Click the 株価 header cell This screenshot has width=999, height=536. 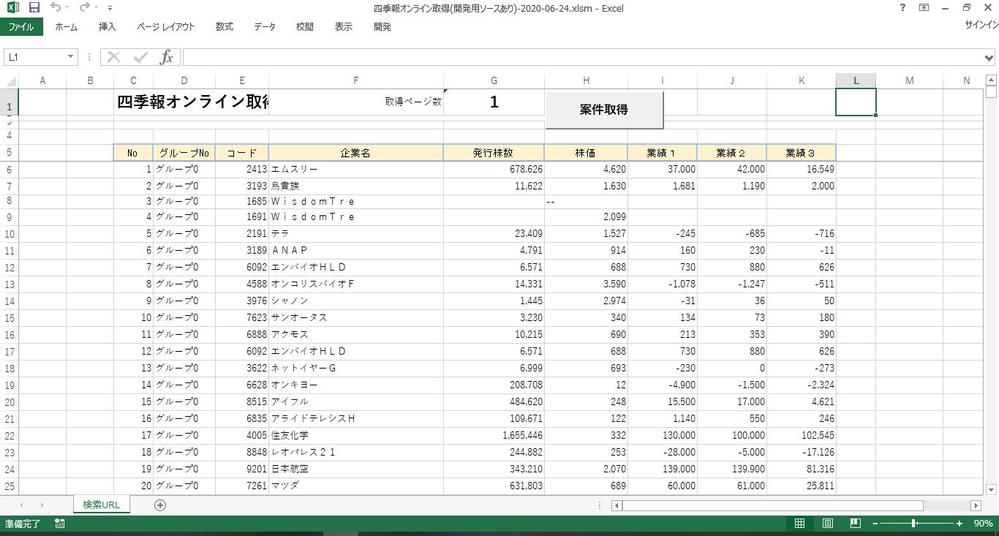[586, 153]
